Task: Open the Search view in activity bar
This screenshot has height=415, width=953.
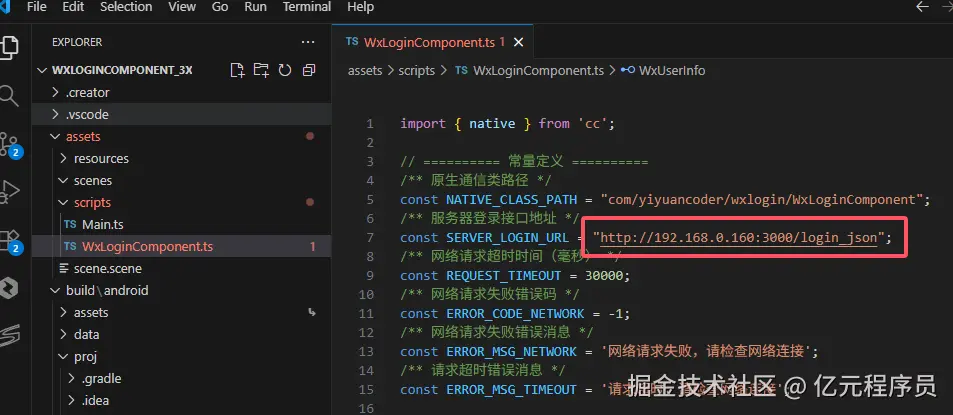Action: (9, 96)
